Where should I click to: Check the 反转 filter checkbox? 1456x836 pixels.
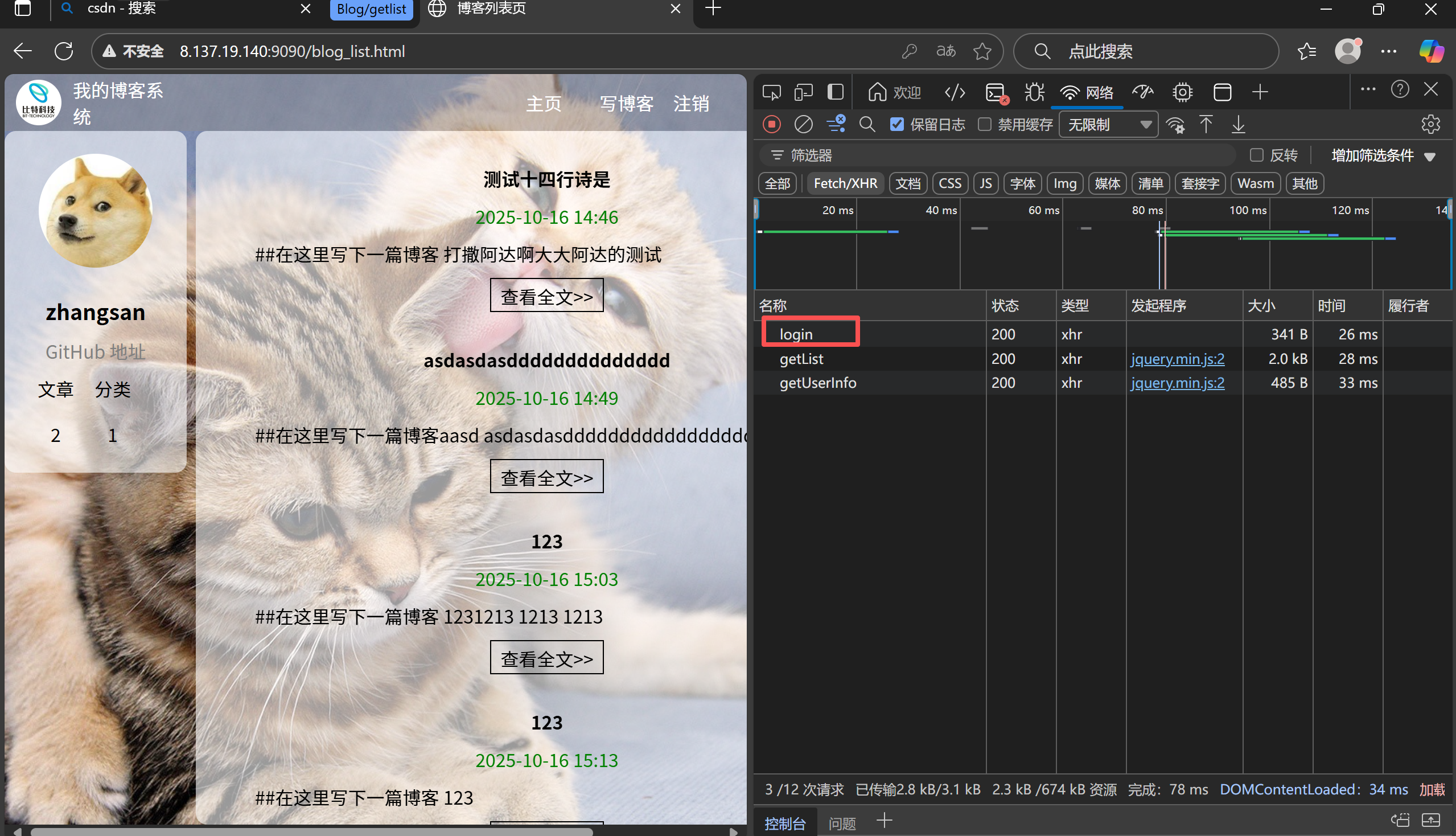(x=1256, y=155)
